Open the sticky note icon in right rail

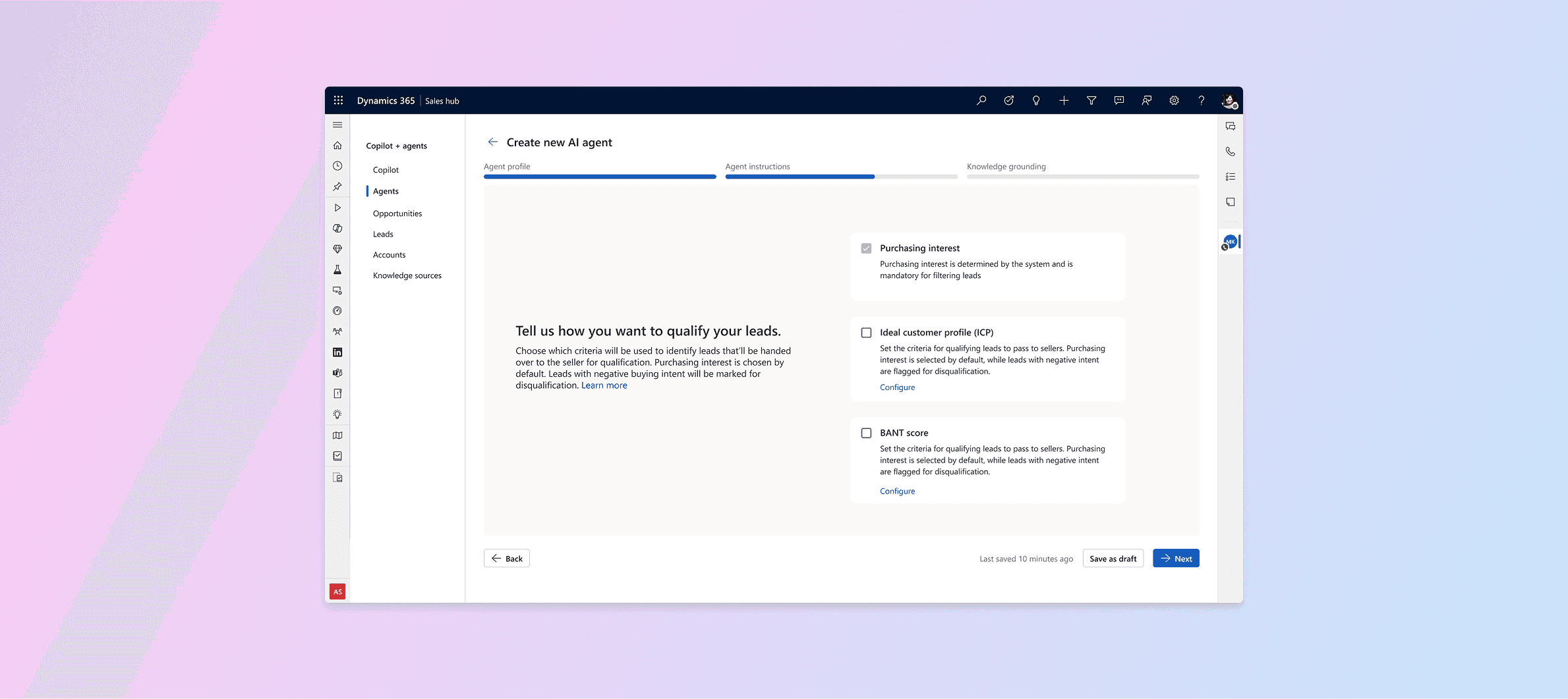click(1230, 202)
